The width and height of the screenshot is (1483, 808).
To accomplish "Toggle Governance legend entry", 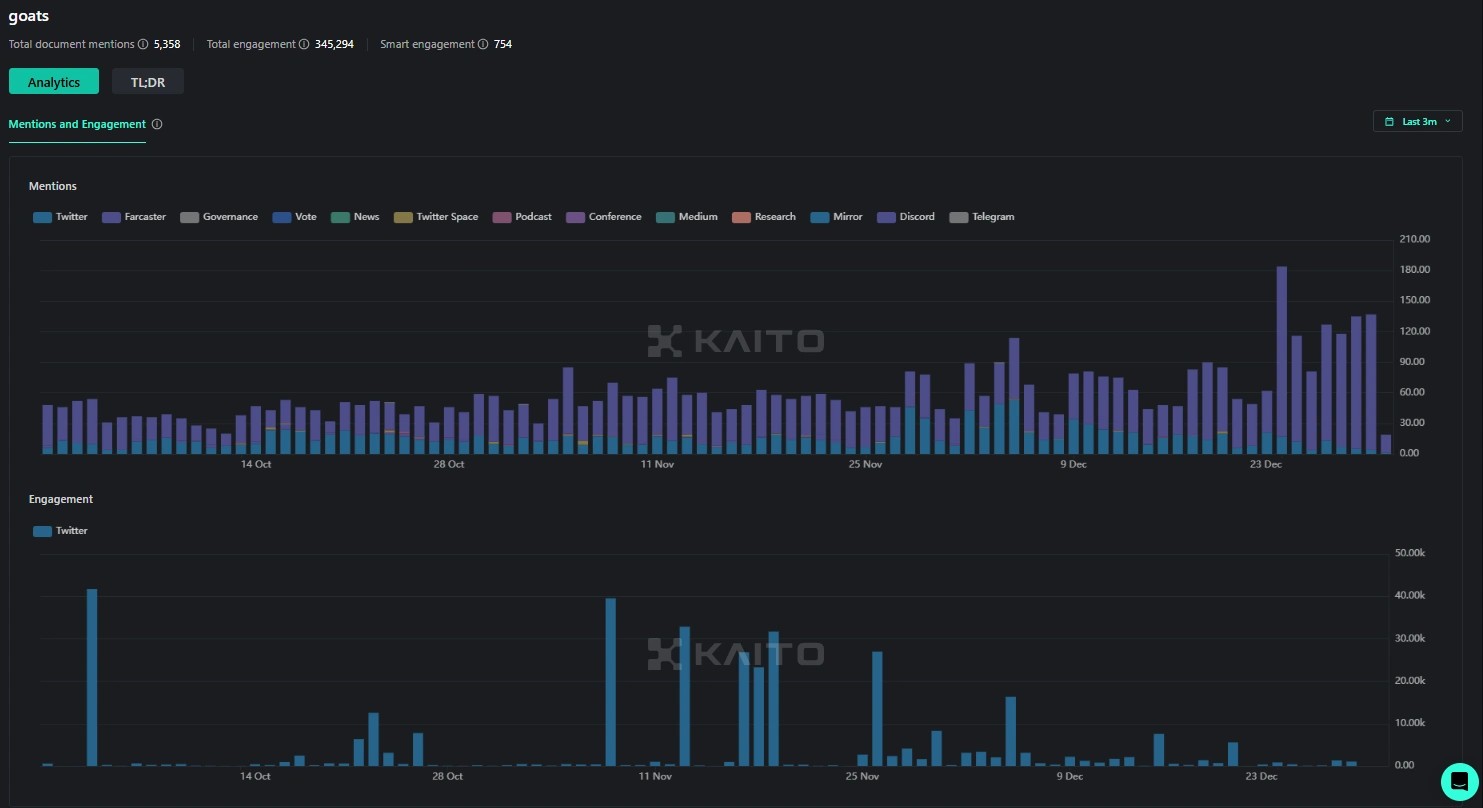I will coord(219,217).
